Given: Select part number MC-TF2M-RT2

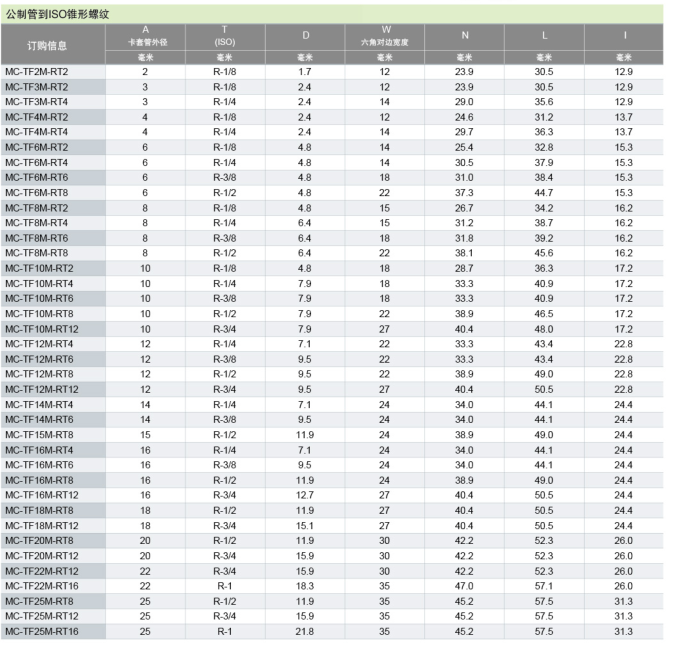Looking at the screenshot, I should [x=37, y=72].
